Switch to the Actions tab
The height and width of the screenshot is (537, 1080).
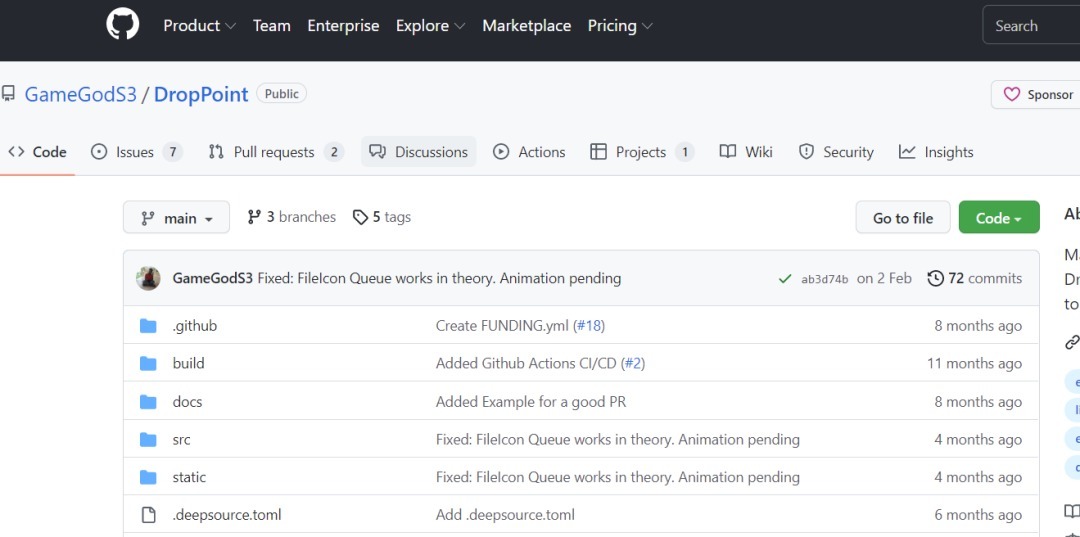pos(529,152)
